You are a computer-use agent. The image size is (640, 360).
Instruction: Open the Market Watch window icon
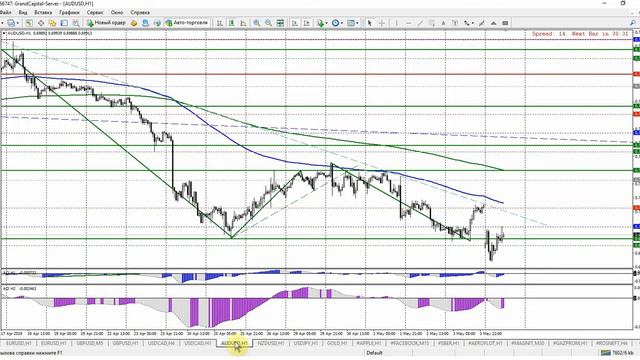(x=29, y=23)
